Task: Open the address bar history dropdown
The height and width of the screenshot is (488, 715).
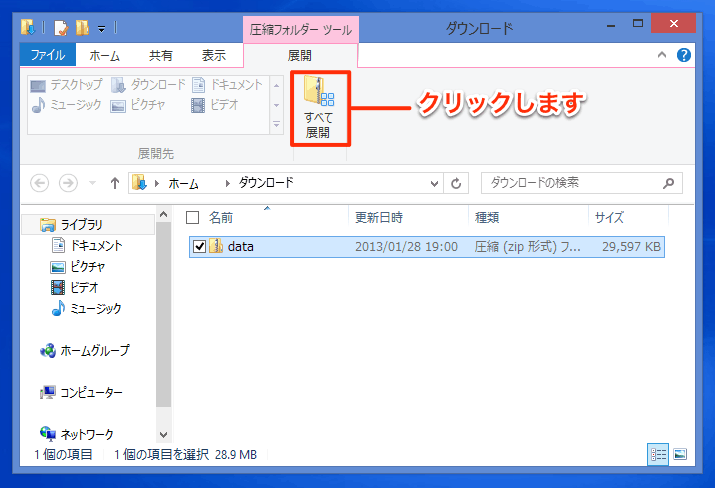Action: click(x=434, y=183)
